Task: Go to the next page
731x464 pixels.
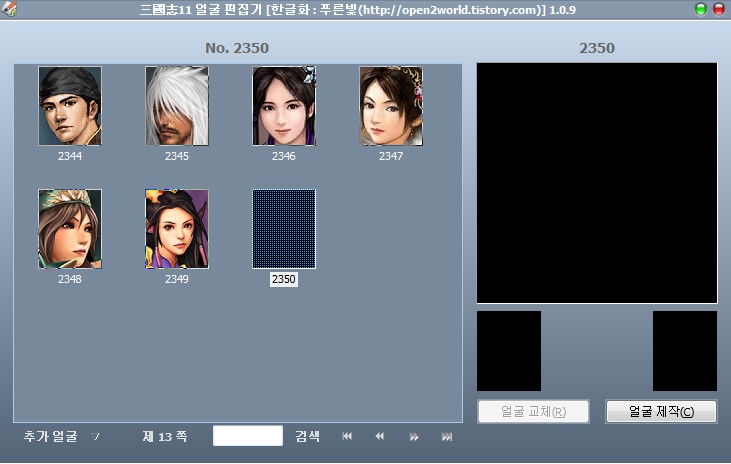Action: (414, 436)
